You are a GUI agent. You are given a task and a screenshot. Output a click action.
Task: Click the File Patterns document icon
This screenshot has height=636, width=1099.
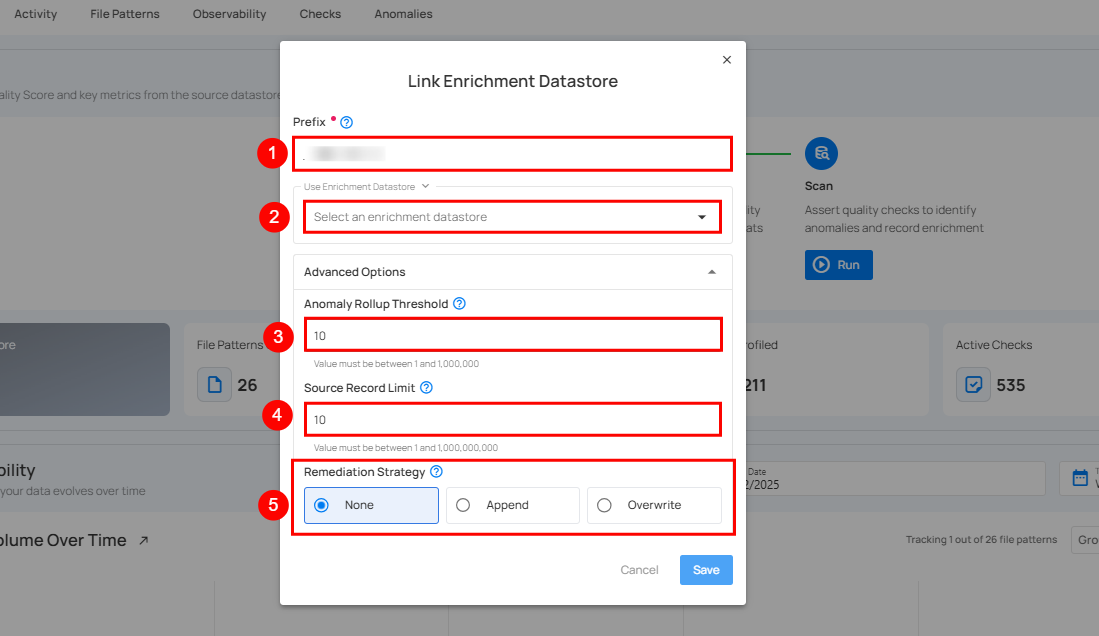pyautogui.click(x=214, y=385)
